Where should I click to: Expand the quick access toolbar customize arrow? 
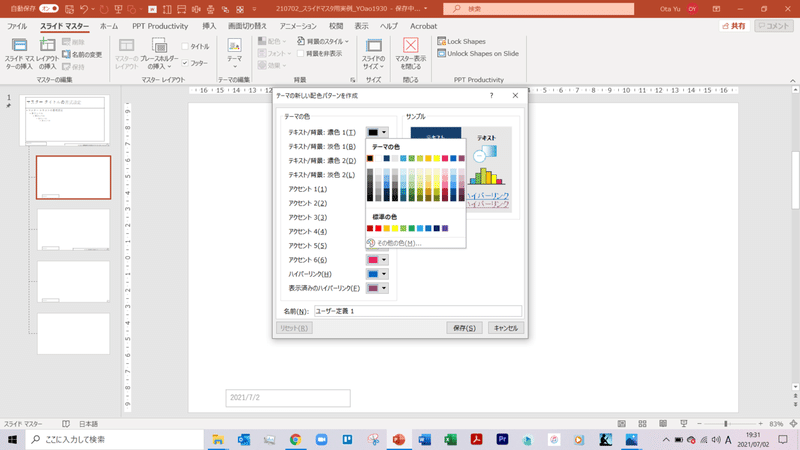[x=254, y=9]
